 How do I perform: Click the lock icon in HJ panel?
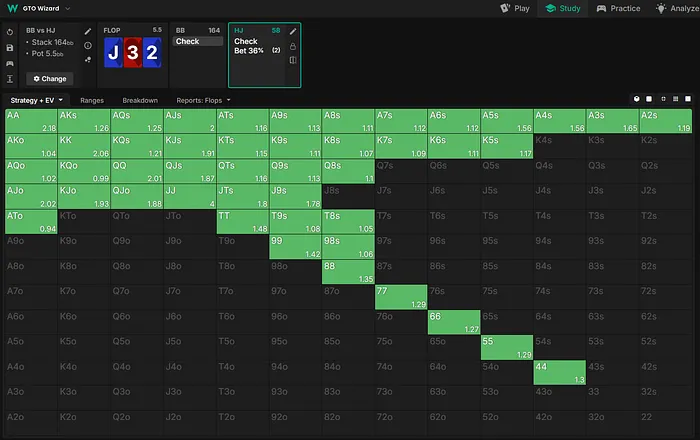pyautogui.click(x=292, y=46)
